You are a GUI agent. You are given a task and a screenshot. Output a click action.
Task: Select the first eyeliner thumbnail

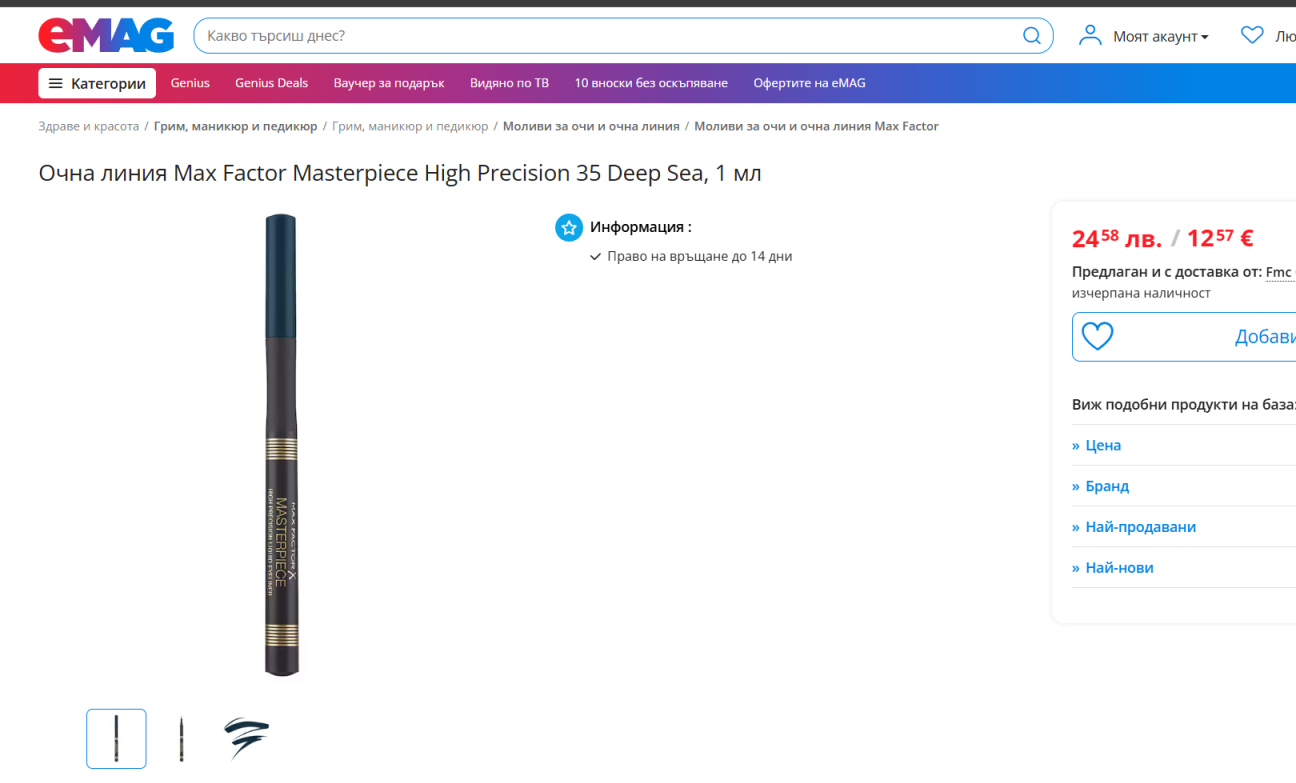pos(116,739)
